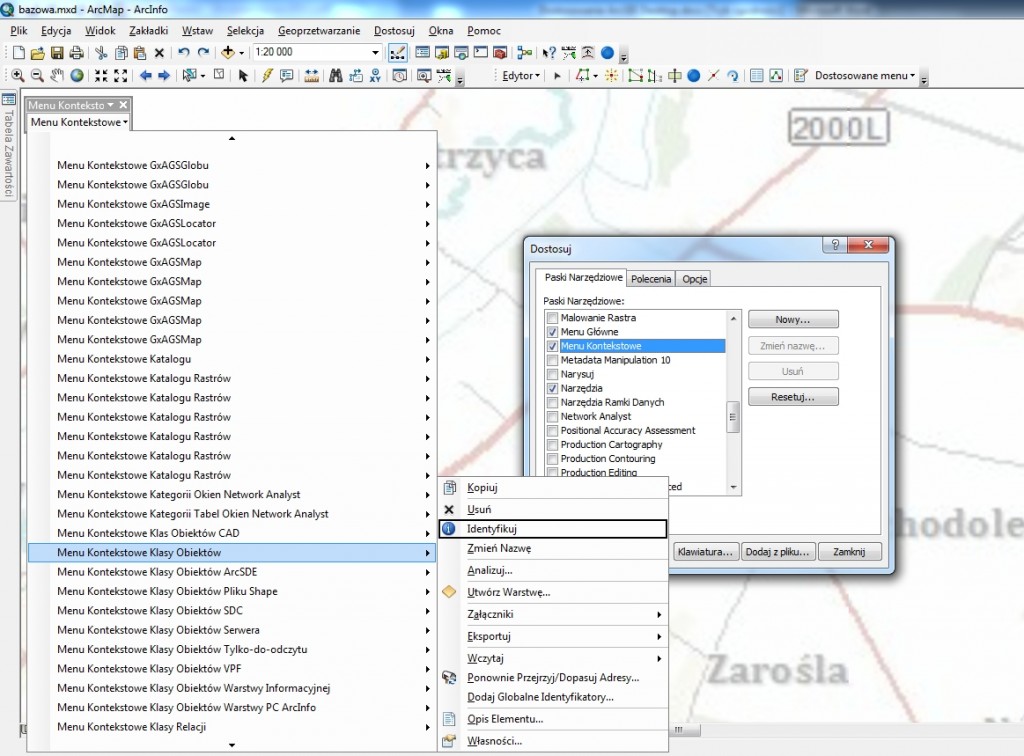Choose Identyfikuj from the context submenu
Screen dimensions: 1024x756
(554, 529)
